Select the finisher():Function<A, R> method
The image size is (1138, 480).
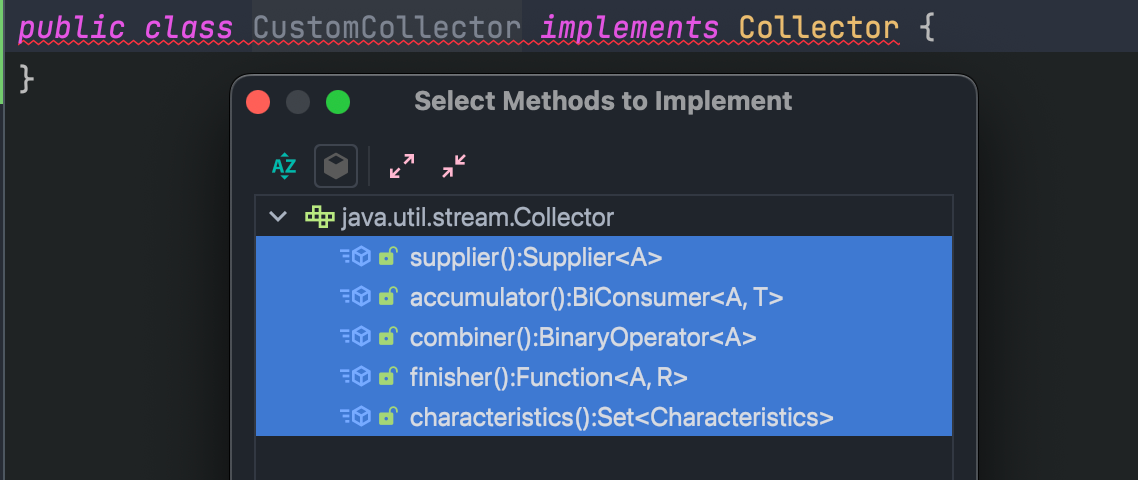point(603,377)
